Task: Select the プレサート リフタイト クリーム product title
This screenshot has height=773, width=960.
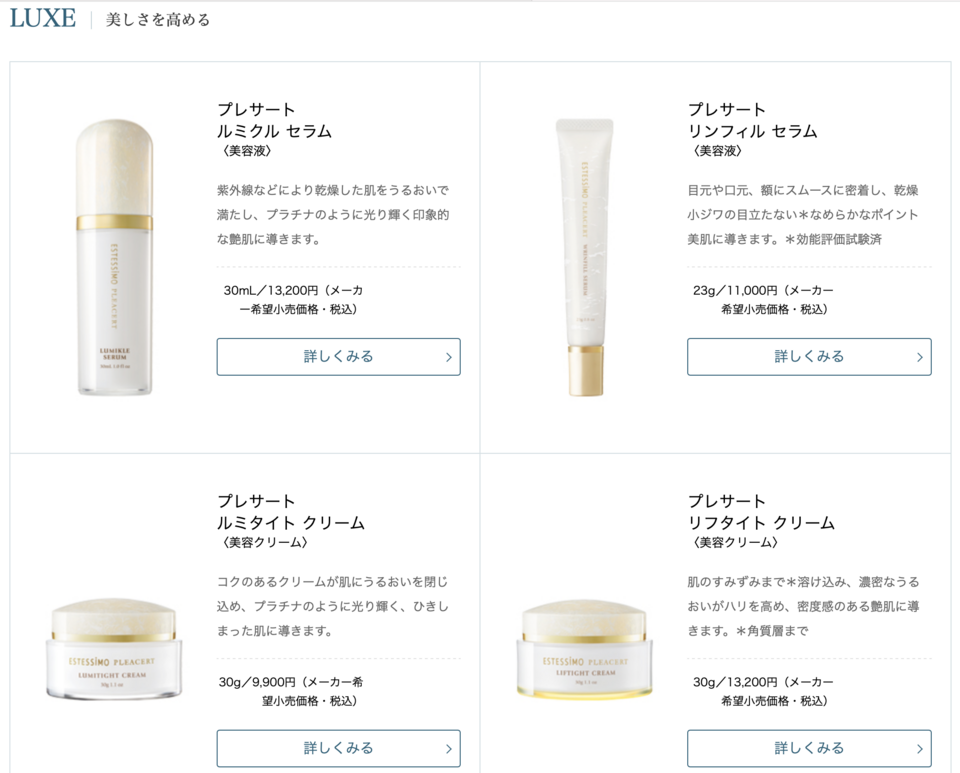Action: 761,512
